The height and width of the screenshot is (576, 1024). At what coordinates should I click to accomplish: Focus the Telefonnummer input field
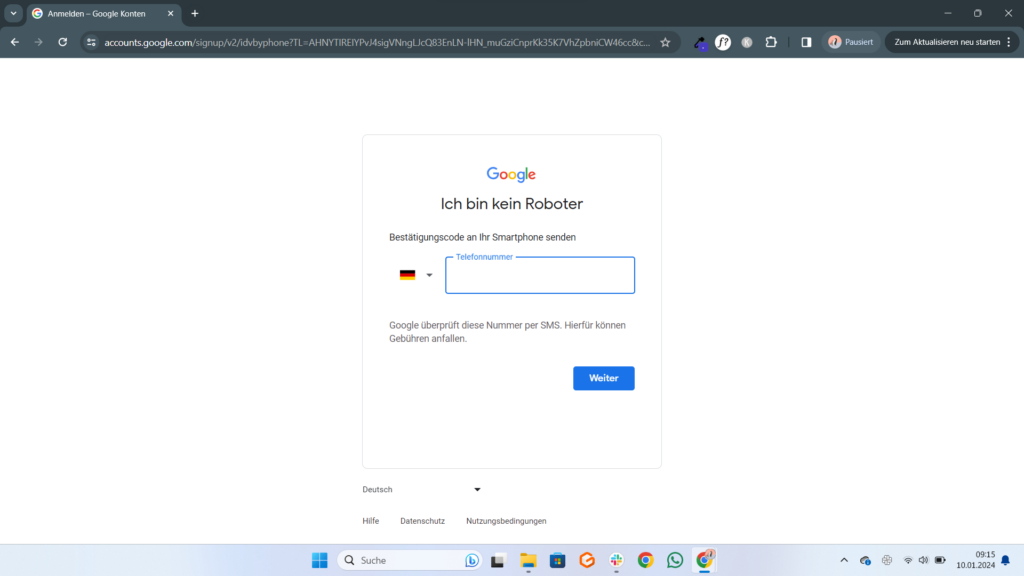point(540,277)
